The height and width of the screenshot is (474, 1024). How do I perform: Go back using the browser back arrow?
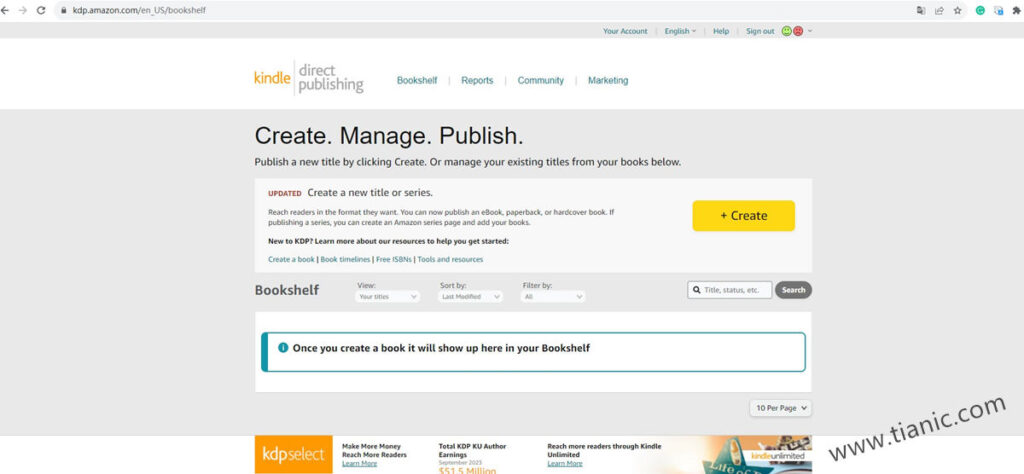point(5,10)
